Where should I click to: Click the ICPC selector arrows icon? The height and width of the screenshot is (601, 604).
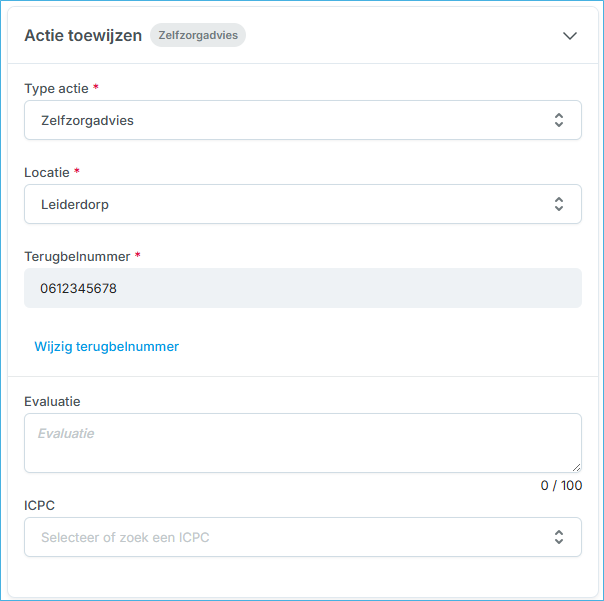(559, 537)
